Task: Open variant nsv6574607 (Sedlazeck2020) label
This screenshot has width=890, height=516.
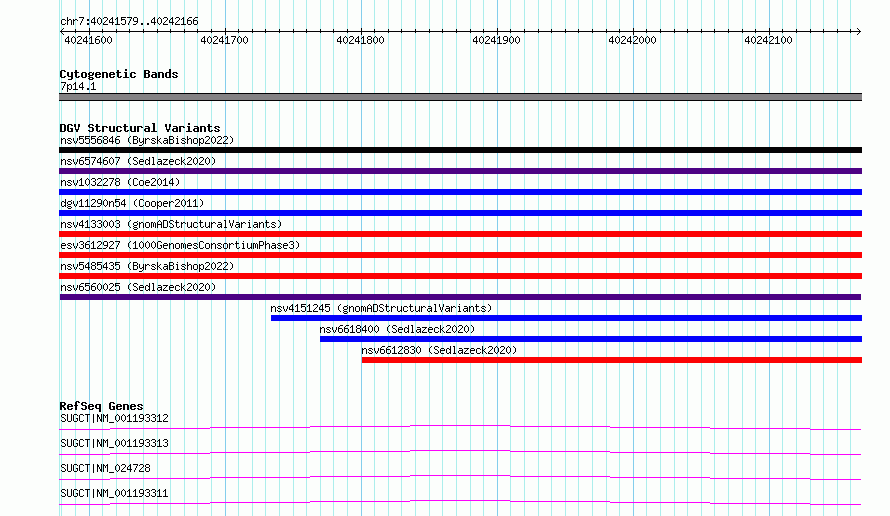Action: 138,161
